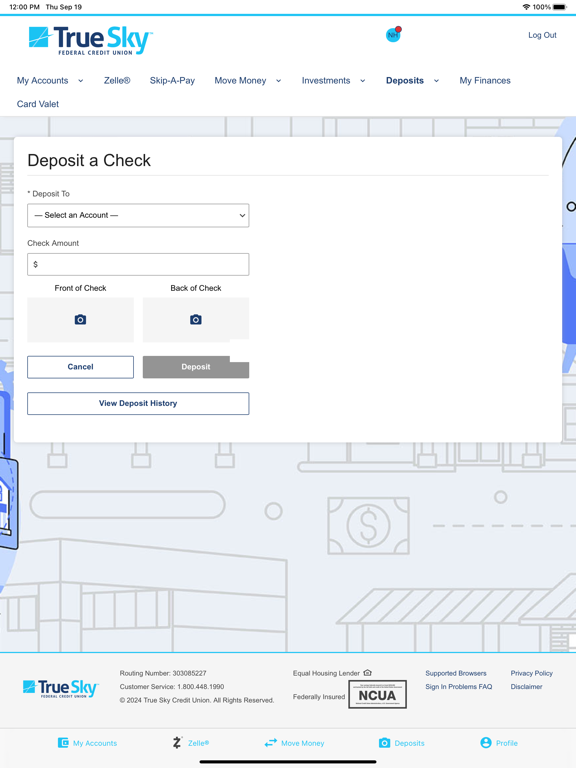Click the Routing Number 303085227 text
The height and width of the screenshot is (768, 576).
(x=163, y=673)
